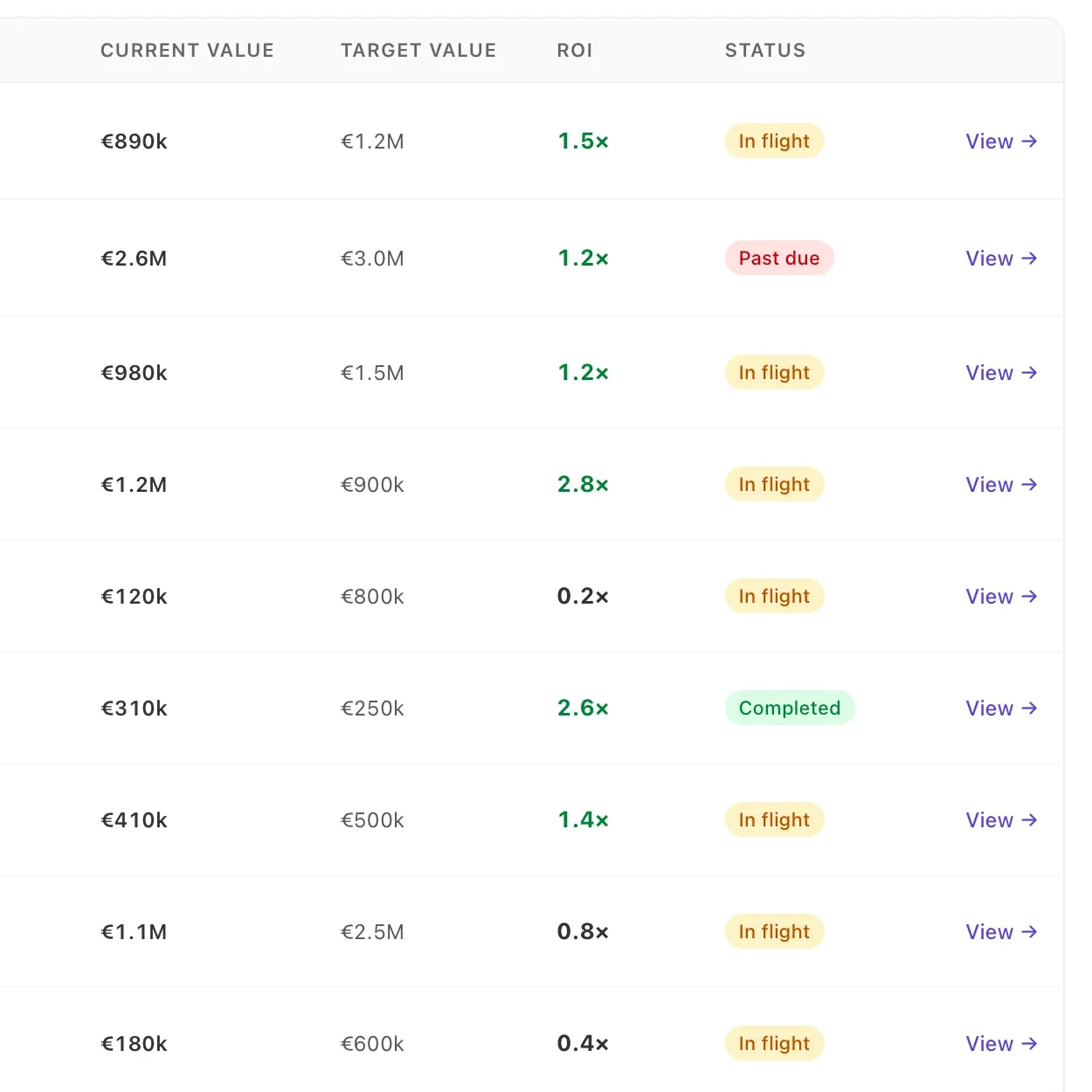
Task: Click View arrow in €1.2M current value row
Action: click(1001, 485)
